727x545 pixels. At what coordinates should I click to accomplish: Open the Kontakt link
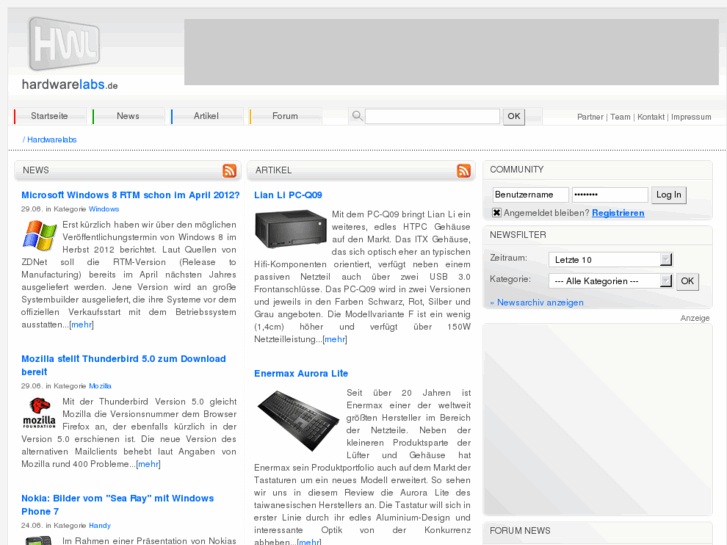pos(651,117)
